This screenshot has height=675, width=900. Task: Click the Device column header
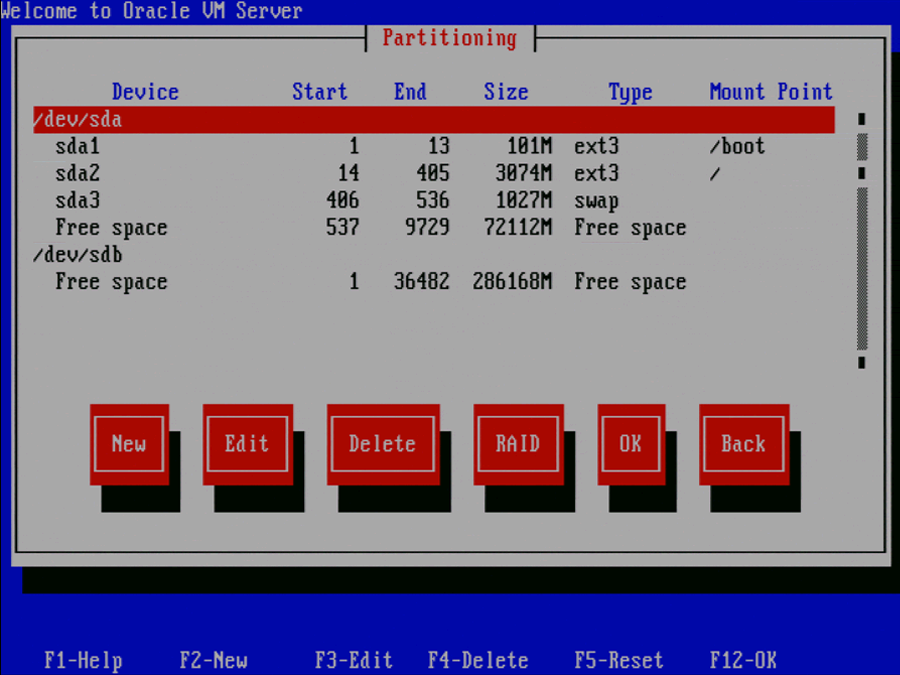pos(146,92)
